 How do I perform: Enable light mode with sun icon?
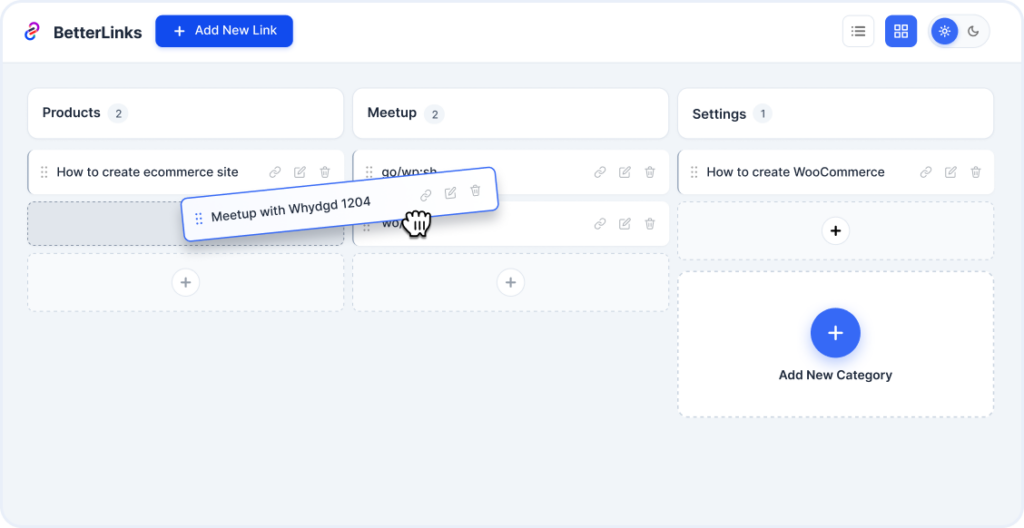[944, 31]
